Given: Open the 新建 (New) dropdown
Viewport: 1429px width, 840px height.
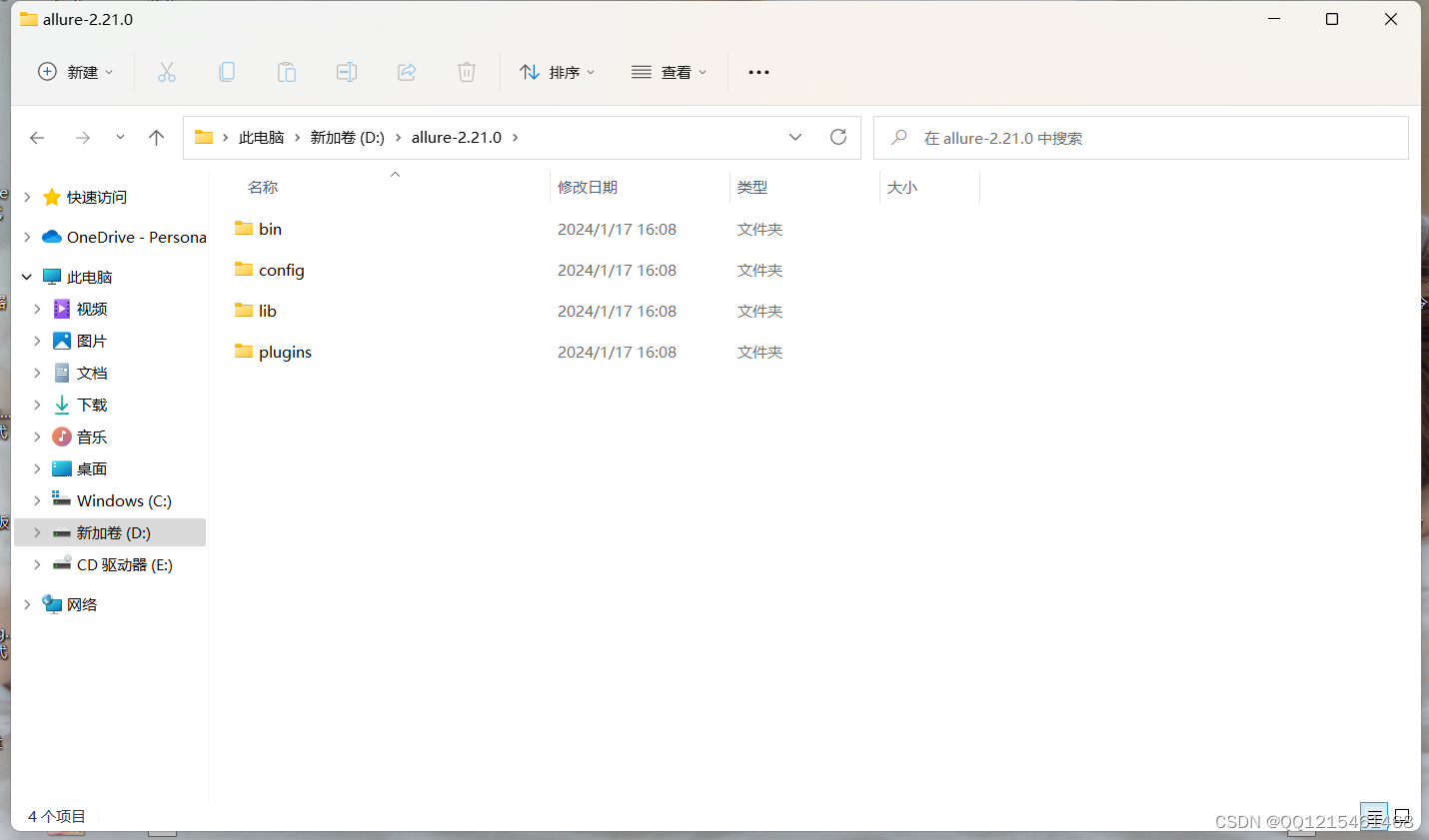Looking at the screenshot, I should coord(76,72).
